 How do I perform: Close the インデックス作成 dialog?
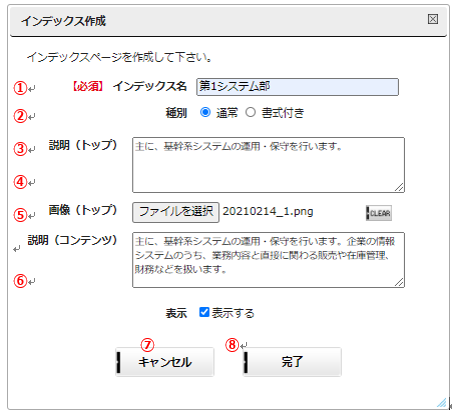pos(433,19)
